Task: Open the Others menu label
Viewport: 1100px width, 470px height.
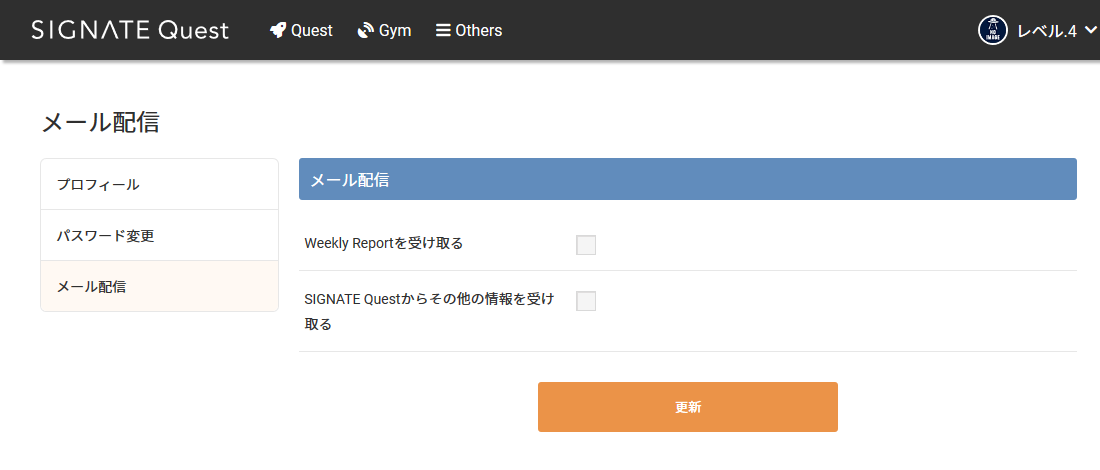Action: tap(479, 30)
